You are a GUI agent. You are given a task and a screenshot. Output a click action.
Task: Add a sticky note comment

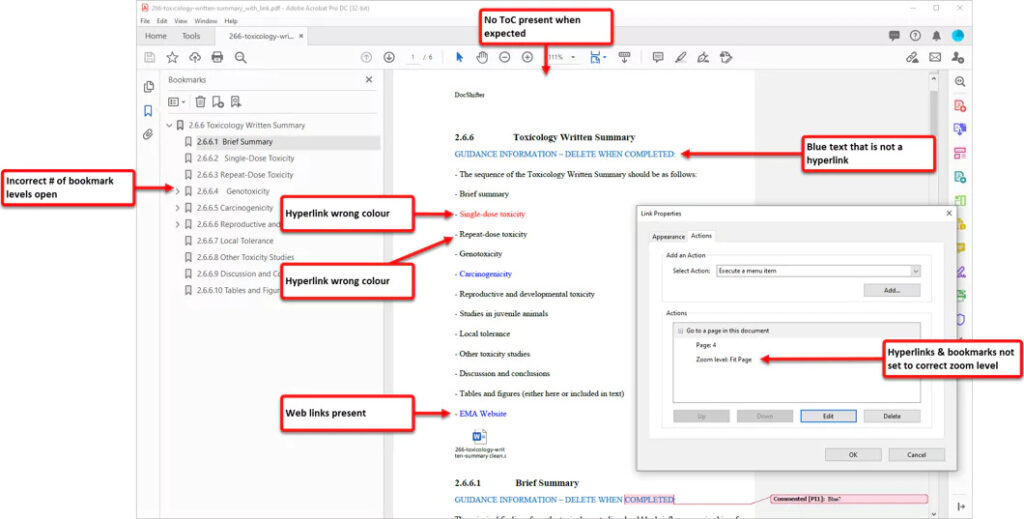click(658, 57)
